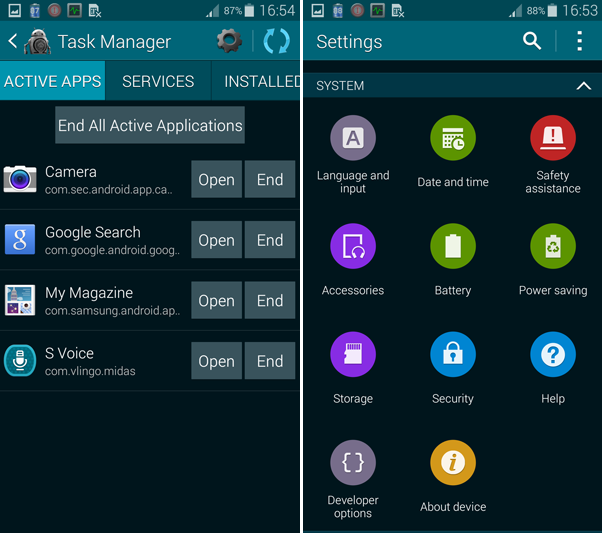This screenshot has height=533, width=602.
Task: End Google Search
Action: tap(270, 240)
